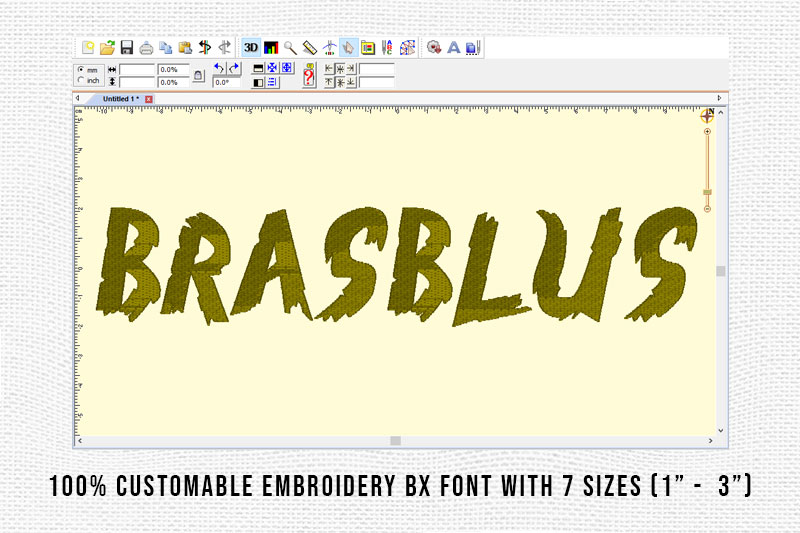Create lettering with the A icon
Viewport: 800px width, 533px height.
(x=454, y=48)
